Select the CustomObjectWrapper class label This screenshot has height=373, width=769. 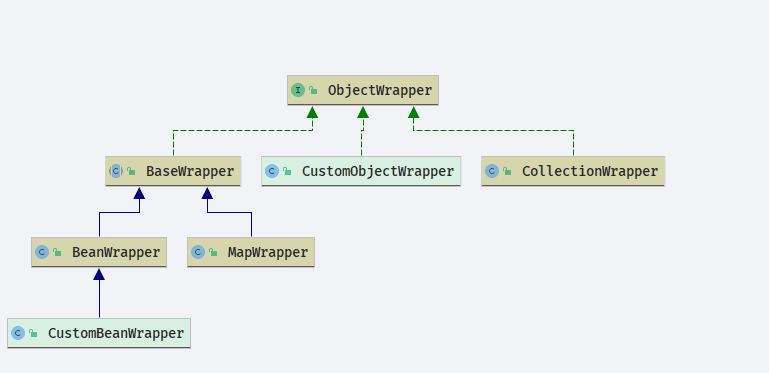[x=378, y=172]
